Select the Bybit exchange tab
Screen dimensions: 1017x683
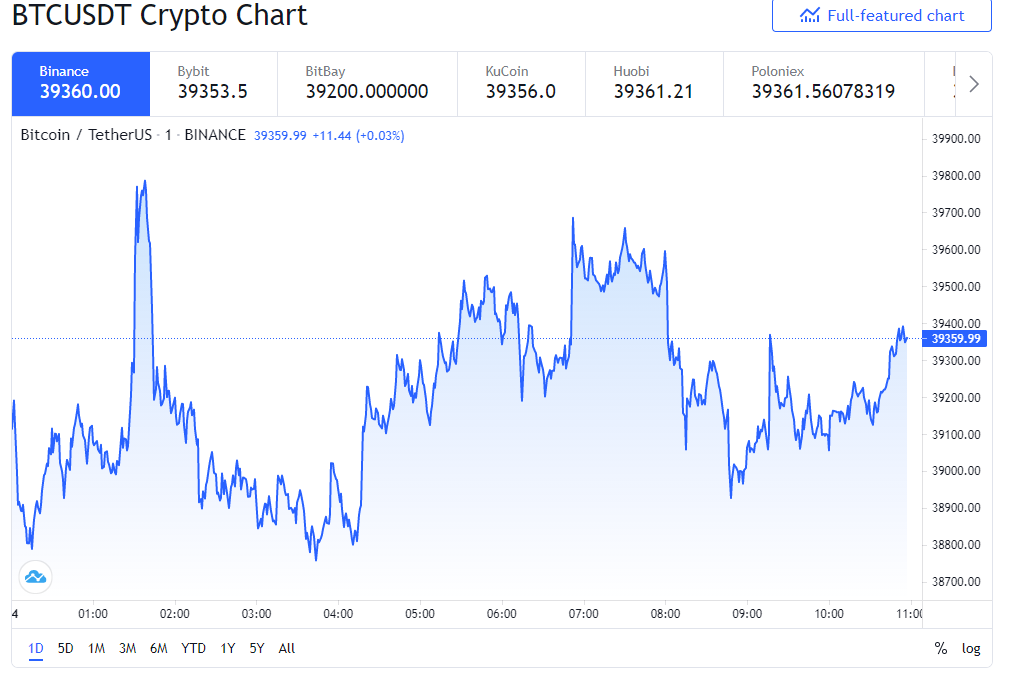click(213, 84)
